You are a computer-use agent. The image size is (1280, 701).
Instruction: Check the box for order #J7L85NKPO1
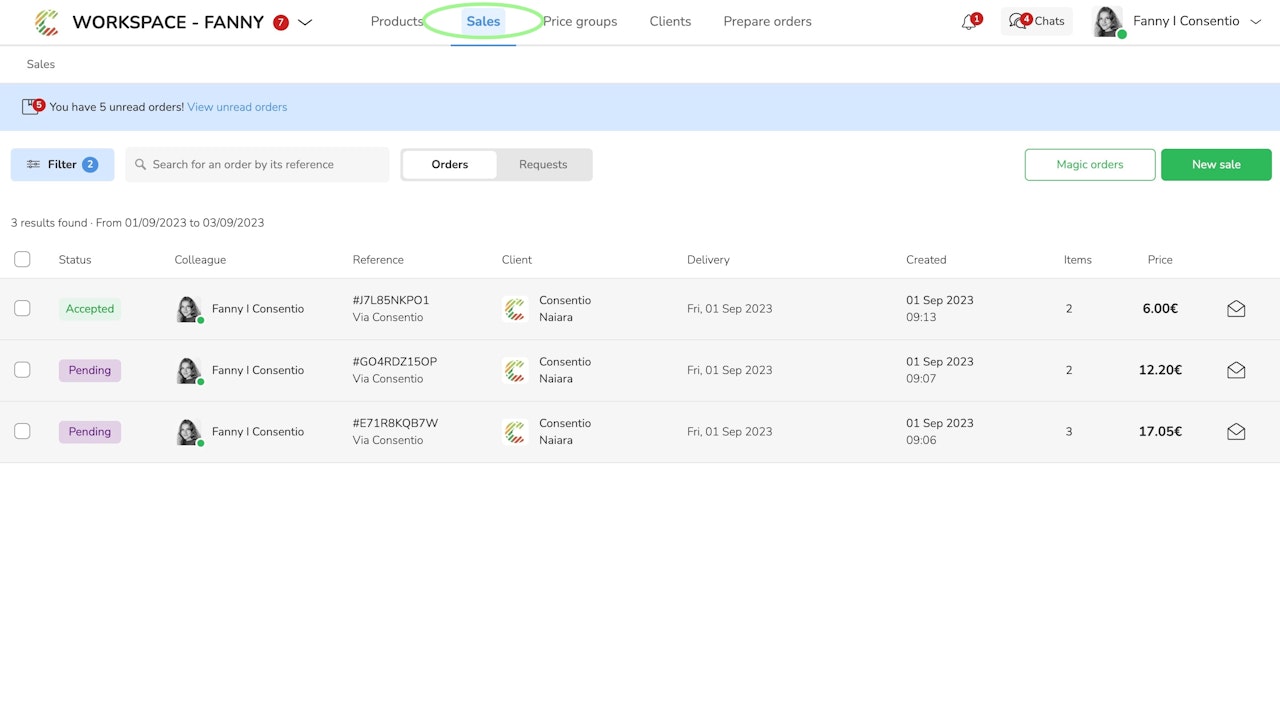(x=22, y=309)
